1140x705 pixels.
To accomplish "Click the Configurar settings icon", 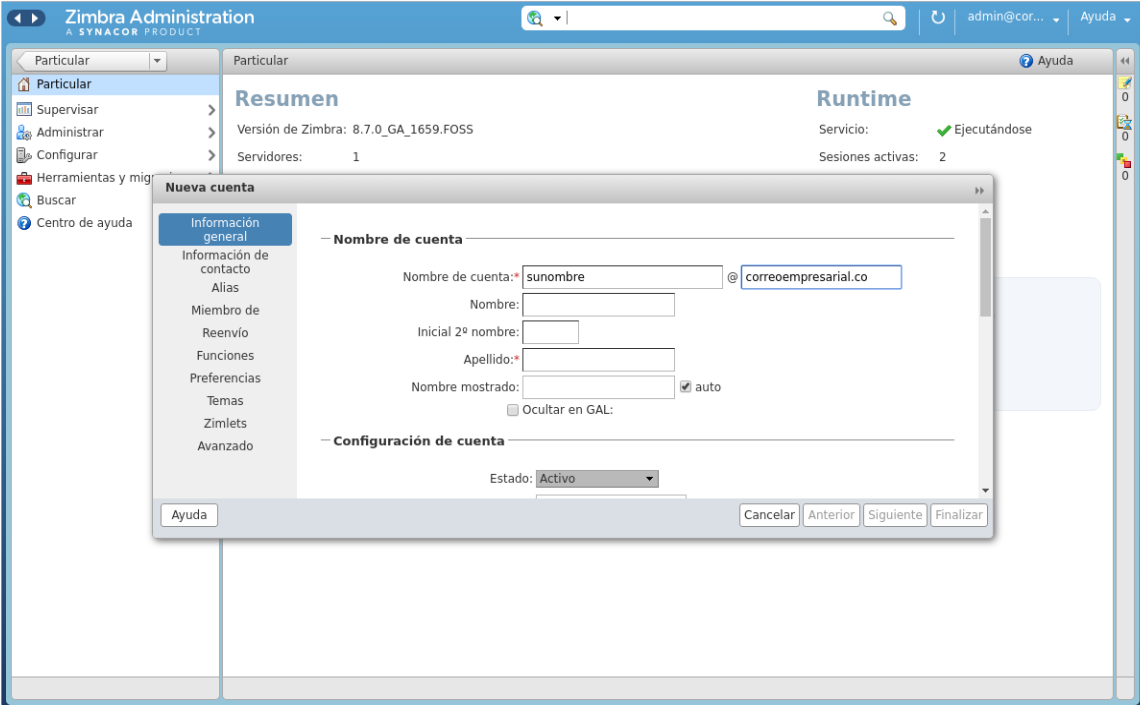I will [25, 156].
